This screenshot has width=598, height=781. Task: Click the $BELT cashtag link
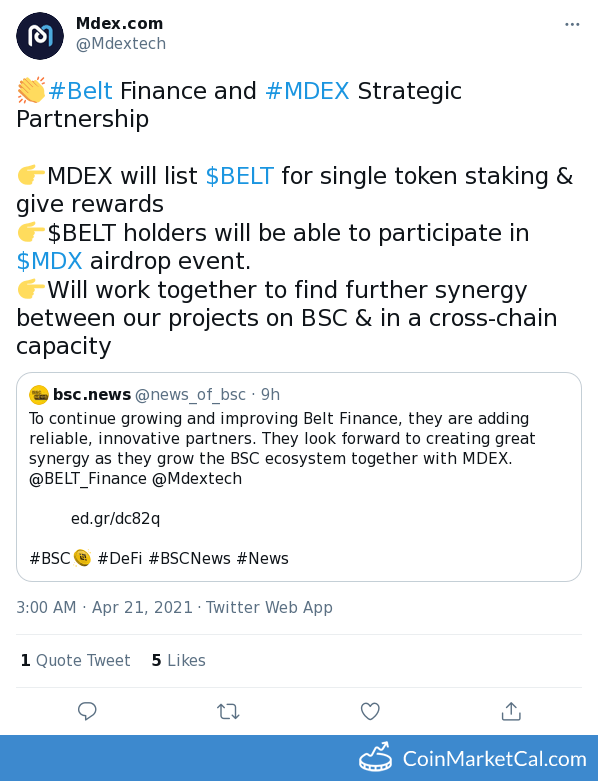pyautogui.click(x=239, y=176)
